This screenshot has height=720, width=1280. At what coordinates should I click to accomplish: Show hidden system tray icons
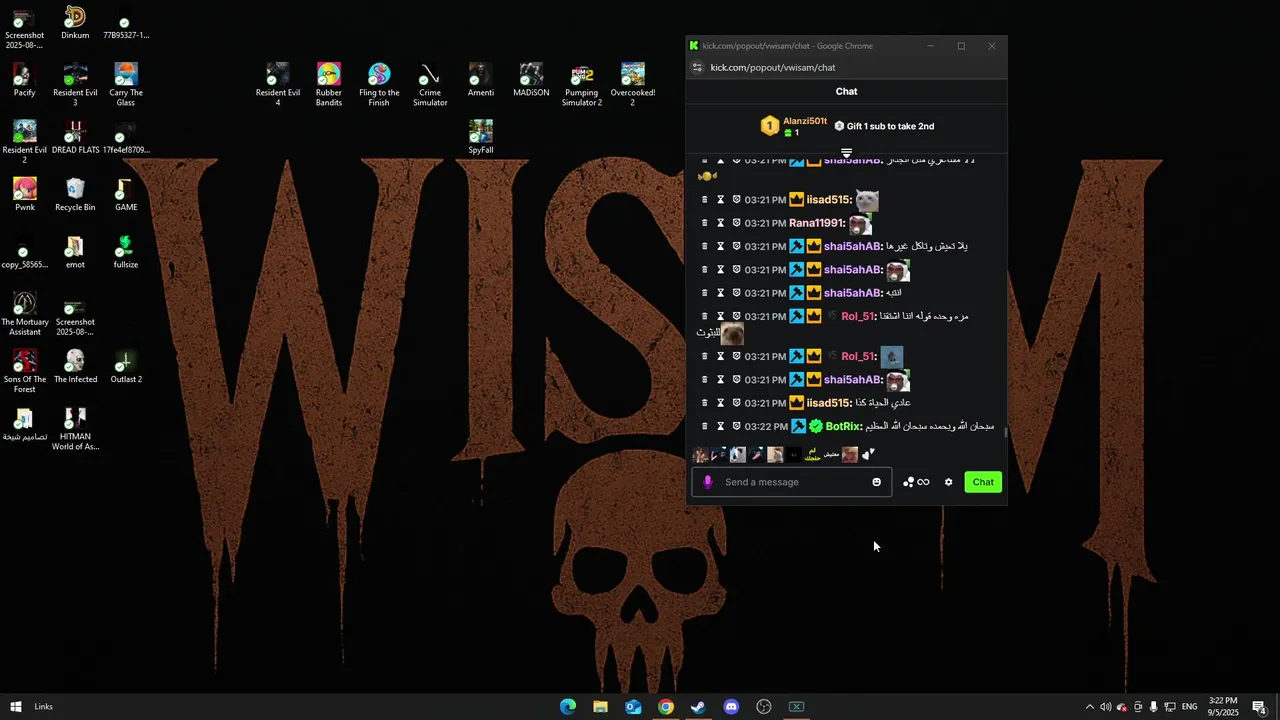[x=1090, y=707]
